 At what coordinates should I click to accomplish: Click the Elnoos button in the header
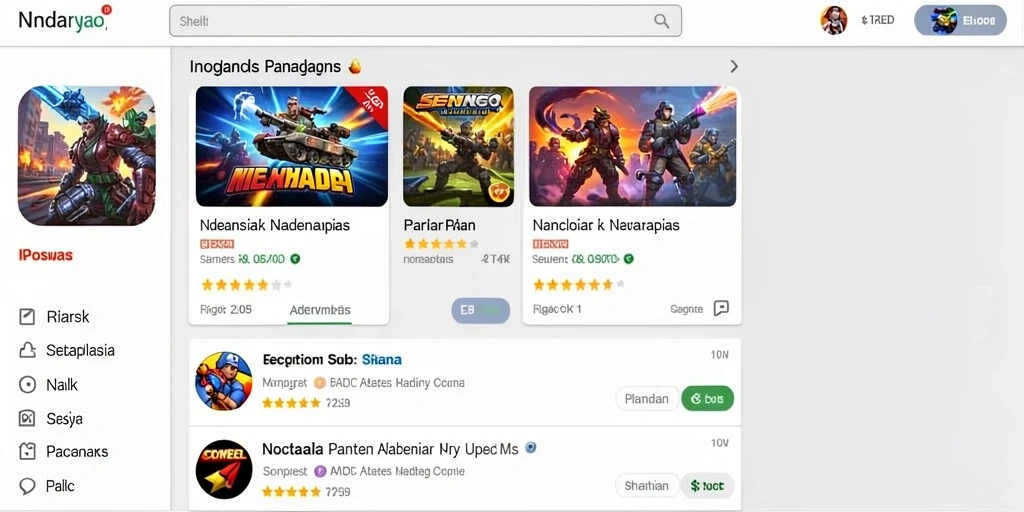point(960,20)
